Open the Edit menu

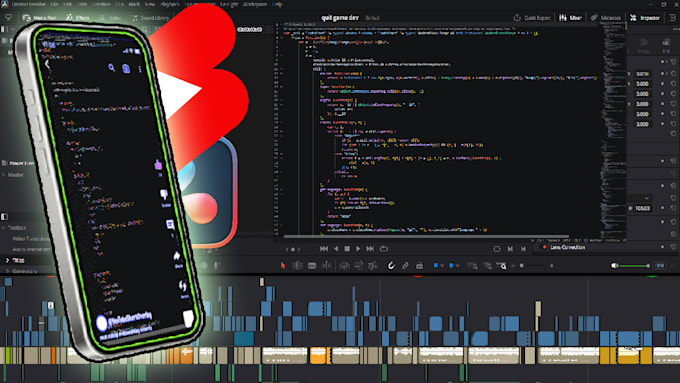tap(68, 4)
